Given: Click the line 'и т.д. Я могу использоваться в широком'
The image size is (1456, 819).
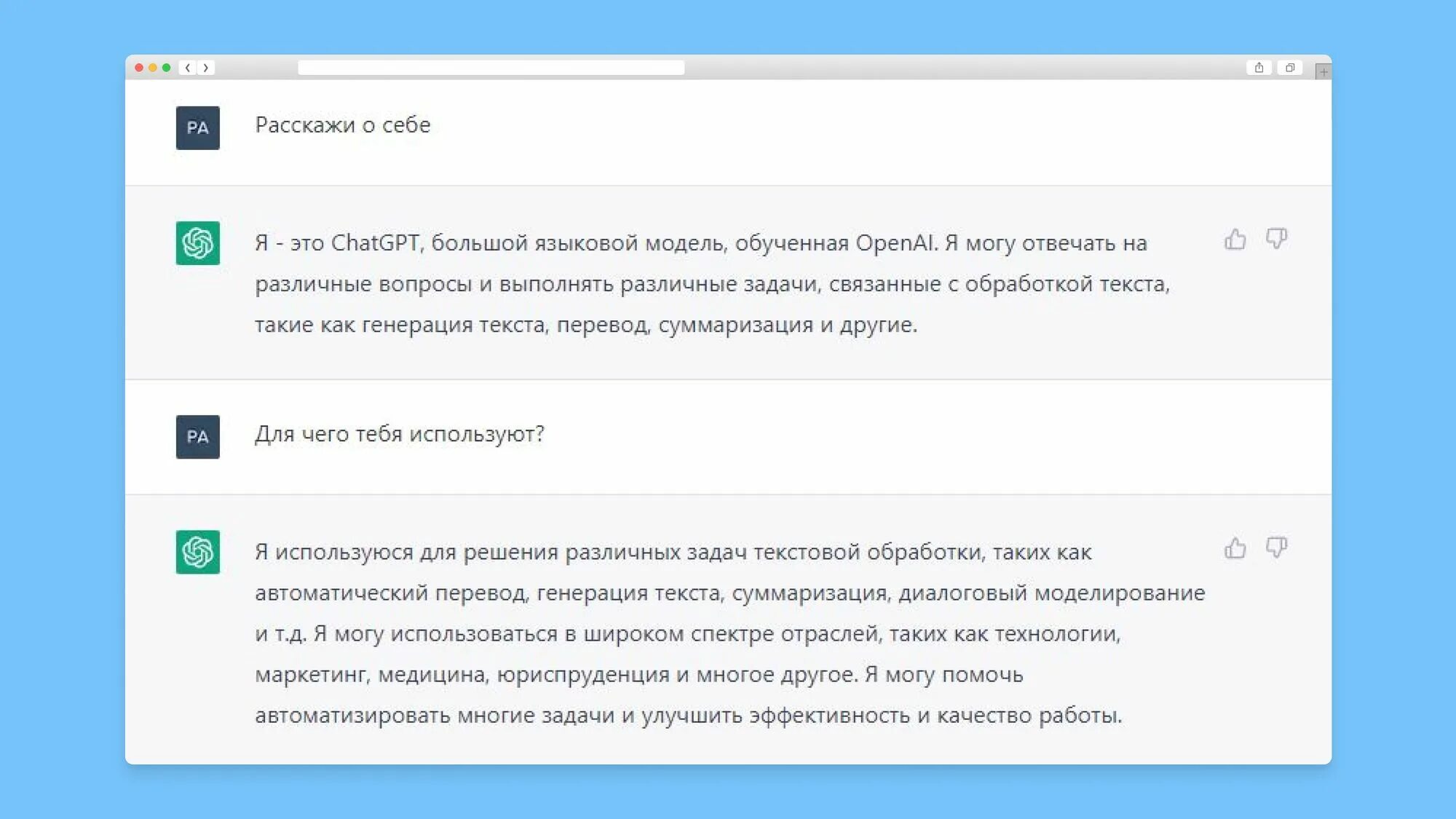Looking at the screenshot, I should (x=688, y=634).
